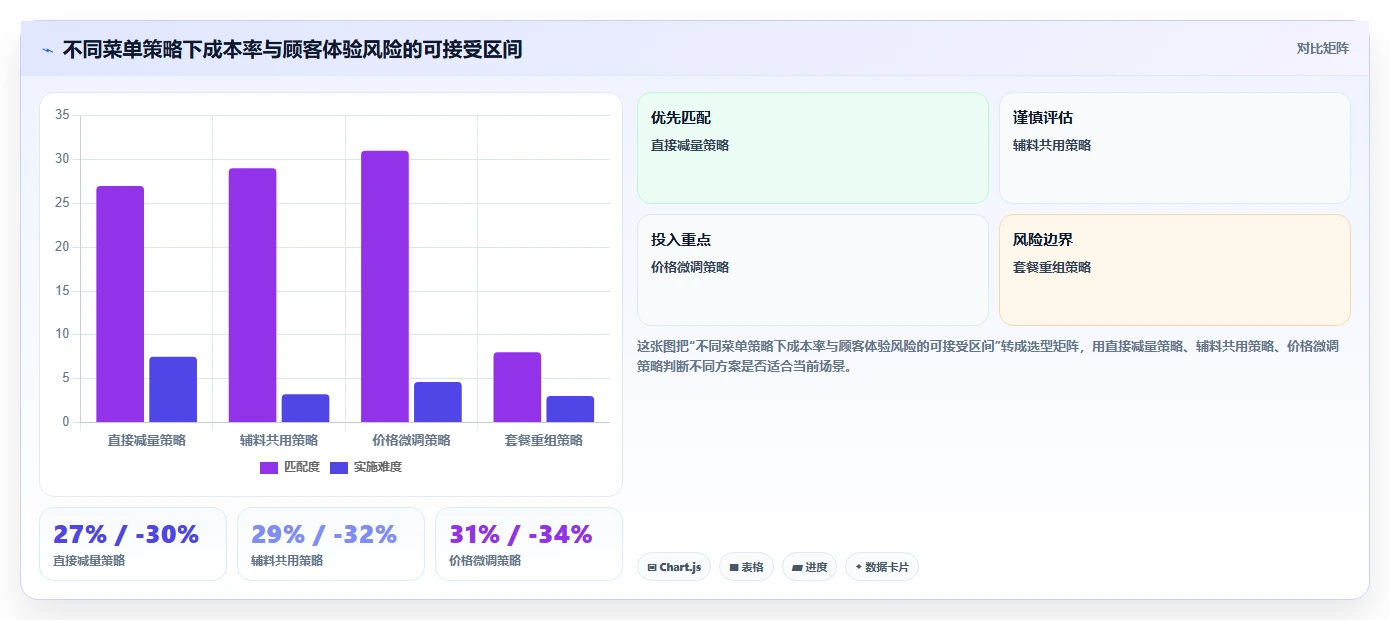Toggle the 匹配度 legend swatch
The height and width of the screenshot is (620, 1390).
(269, 467)
